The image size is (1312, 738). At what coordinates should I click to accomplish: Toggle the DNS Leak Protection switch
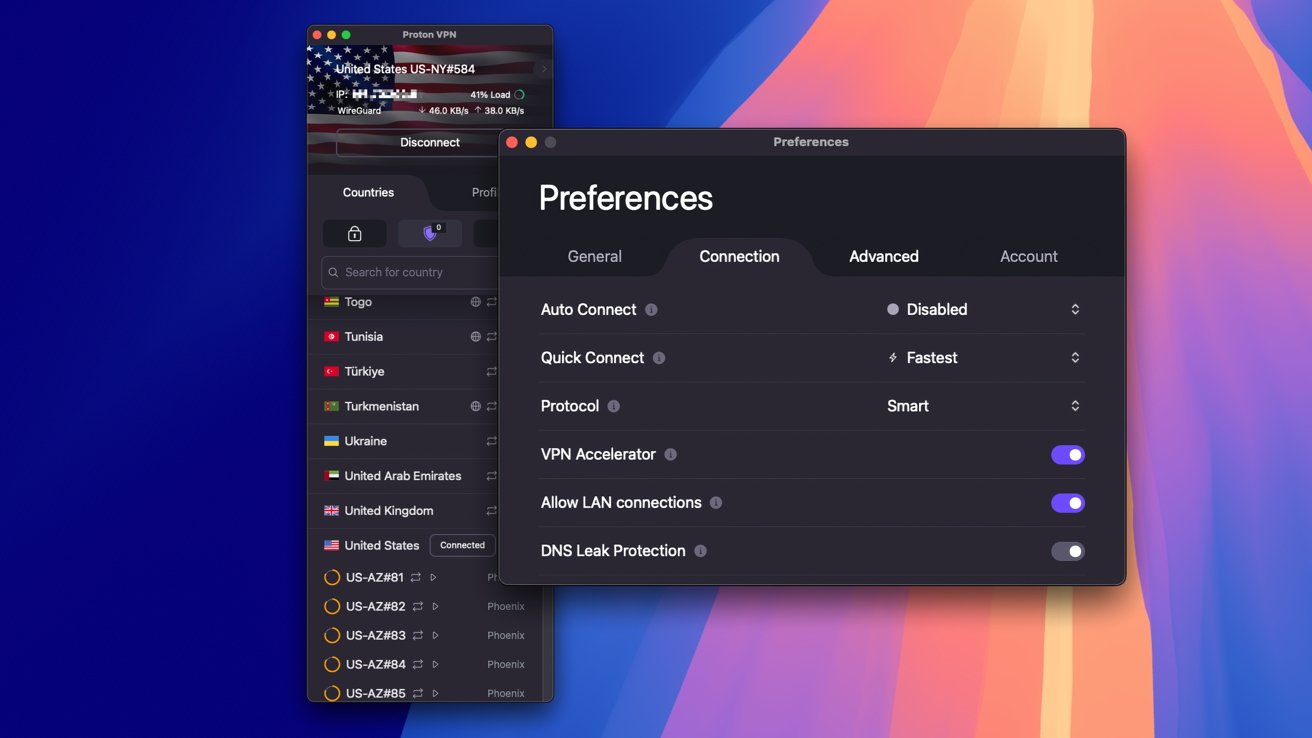pyautogui.click(x=1068, y=551)
